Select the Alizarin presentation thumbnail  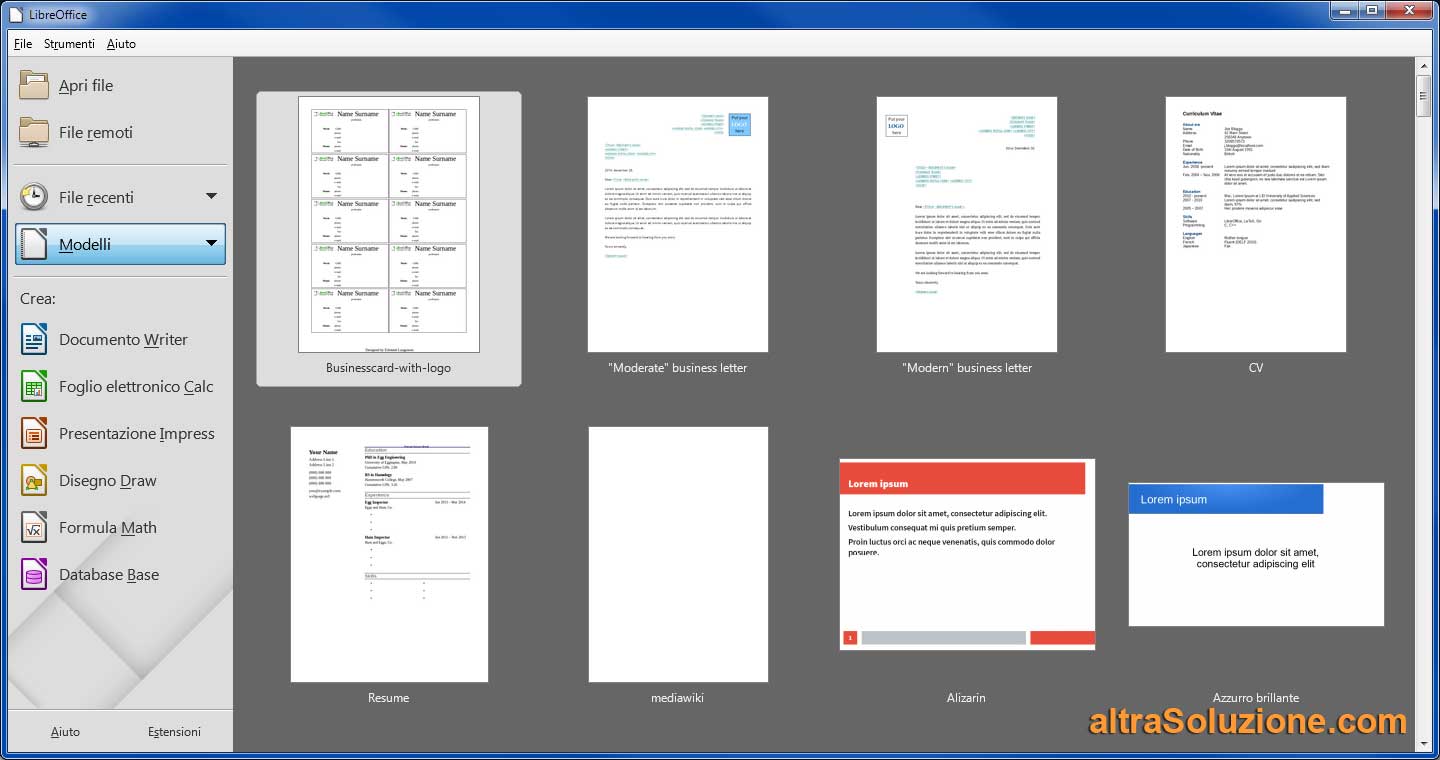click(x=967, y=554)
